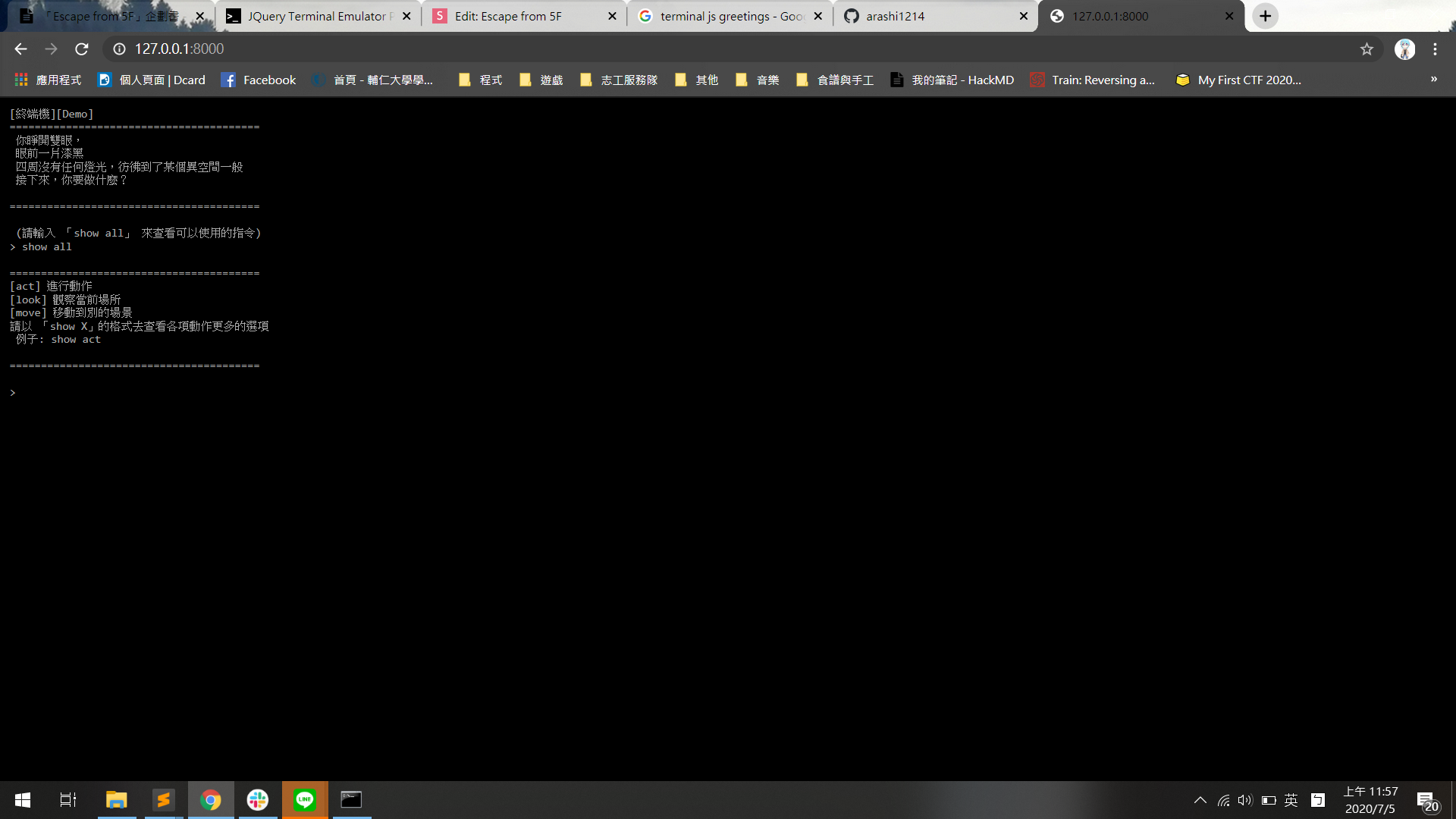
Task: Go back to the previous page
Action: pyautogui.click(x=20, y=49)
